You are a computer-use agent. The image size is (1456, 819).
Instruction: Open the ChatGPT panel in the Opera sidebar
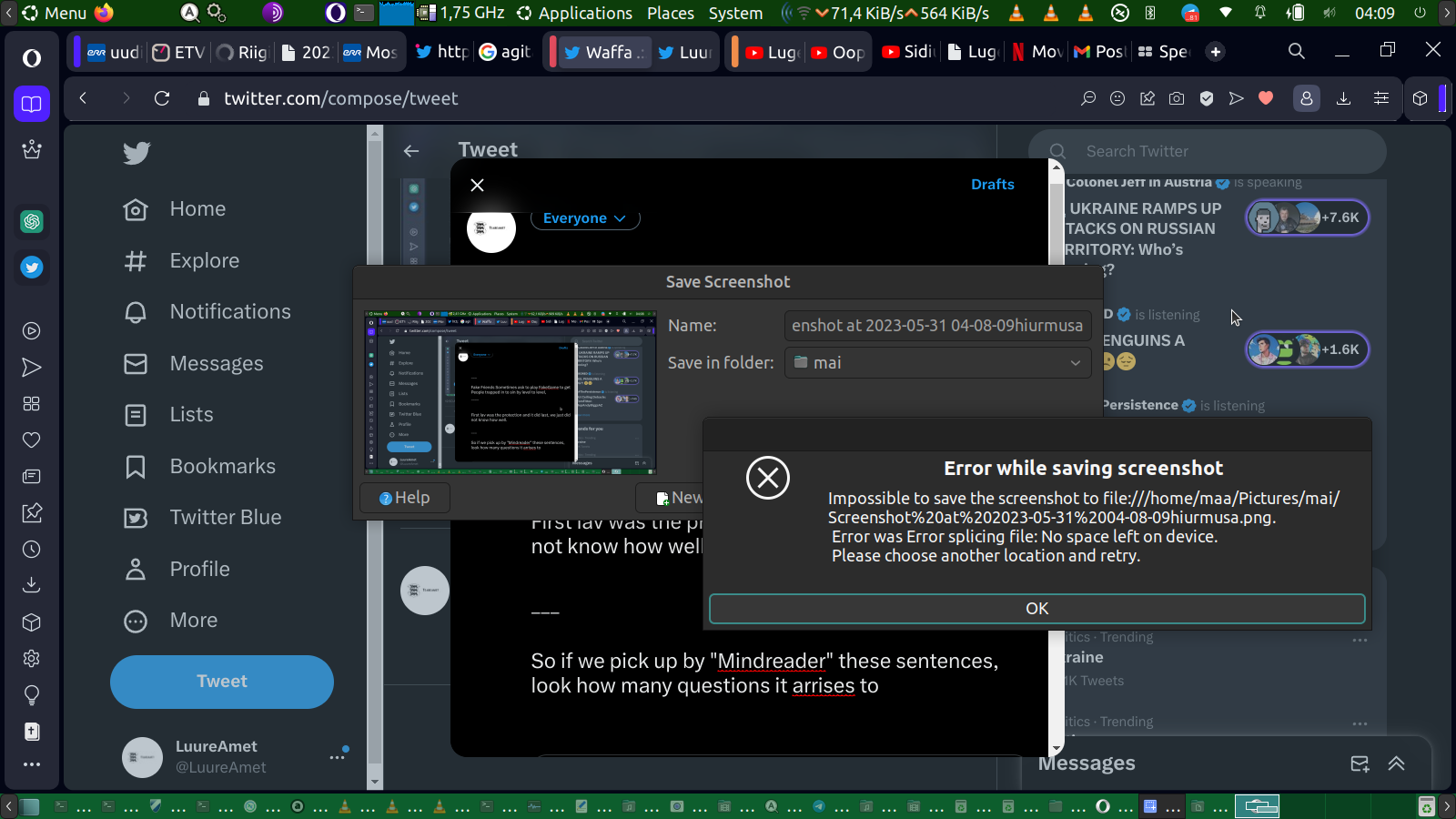[x=32, y=221]
